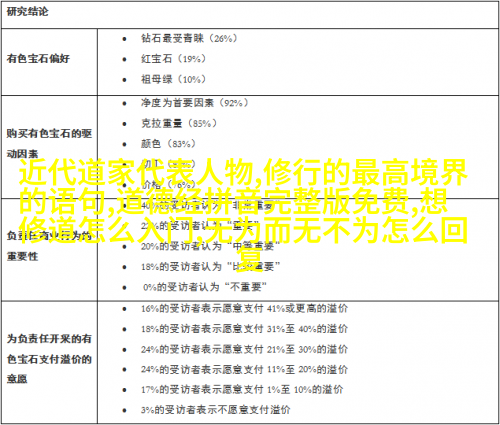Click the 净度为首要因素 (92%) entry
500x425 pixels.
[x=195, y=103]
